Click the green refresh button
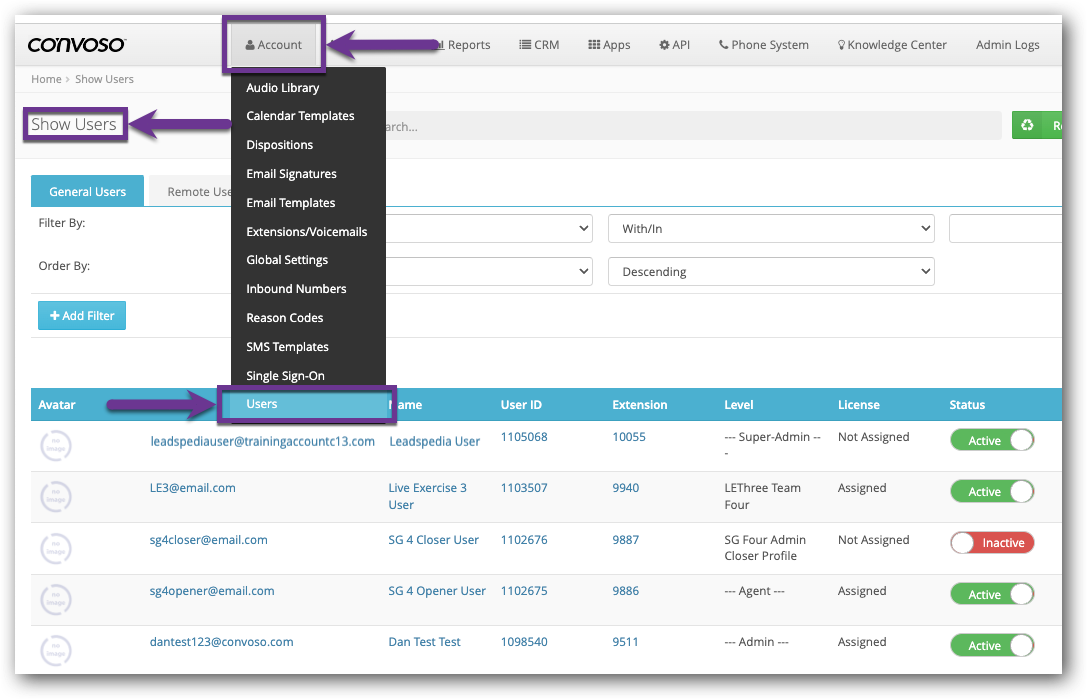 pos(1036,126)
